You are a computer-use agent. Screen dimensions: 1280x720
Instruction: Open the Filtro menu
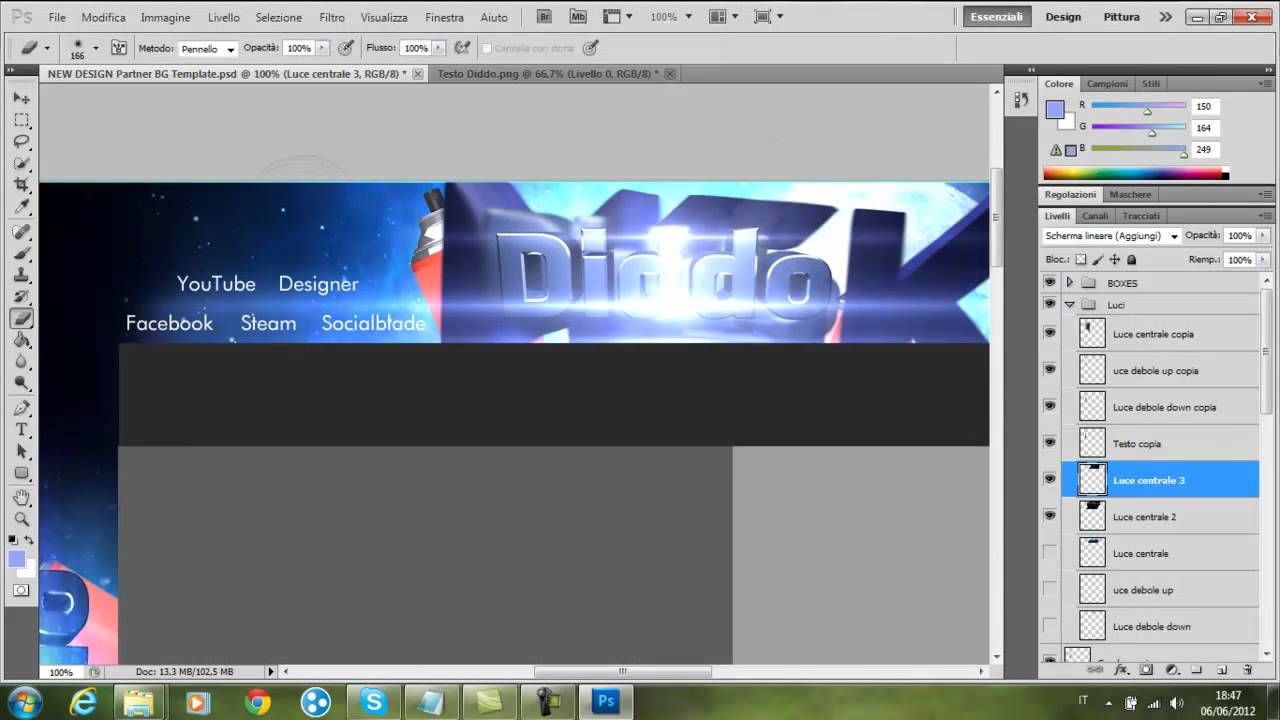(332, 18)
